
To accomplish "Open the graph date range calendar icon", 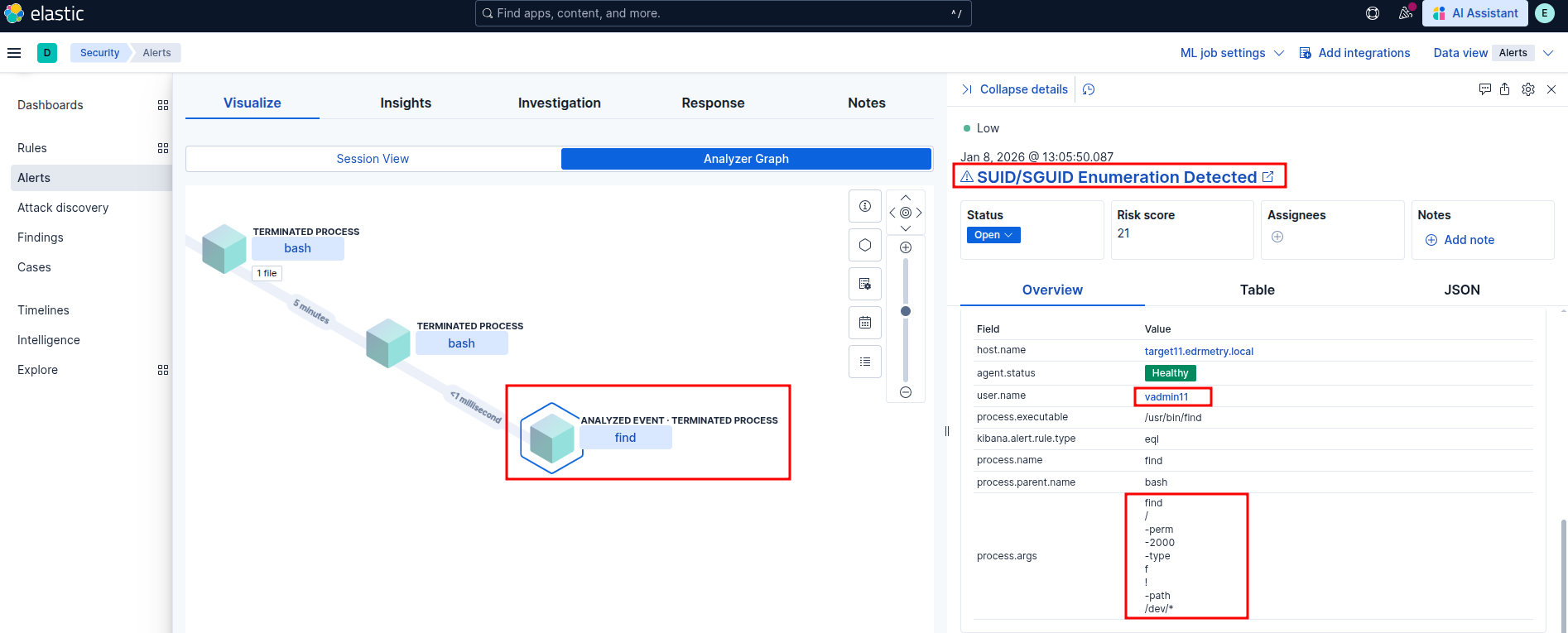I will click(x=865, y=323).
